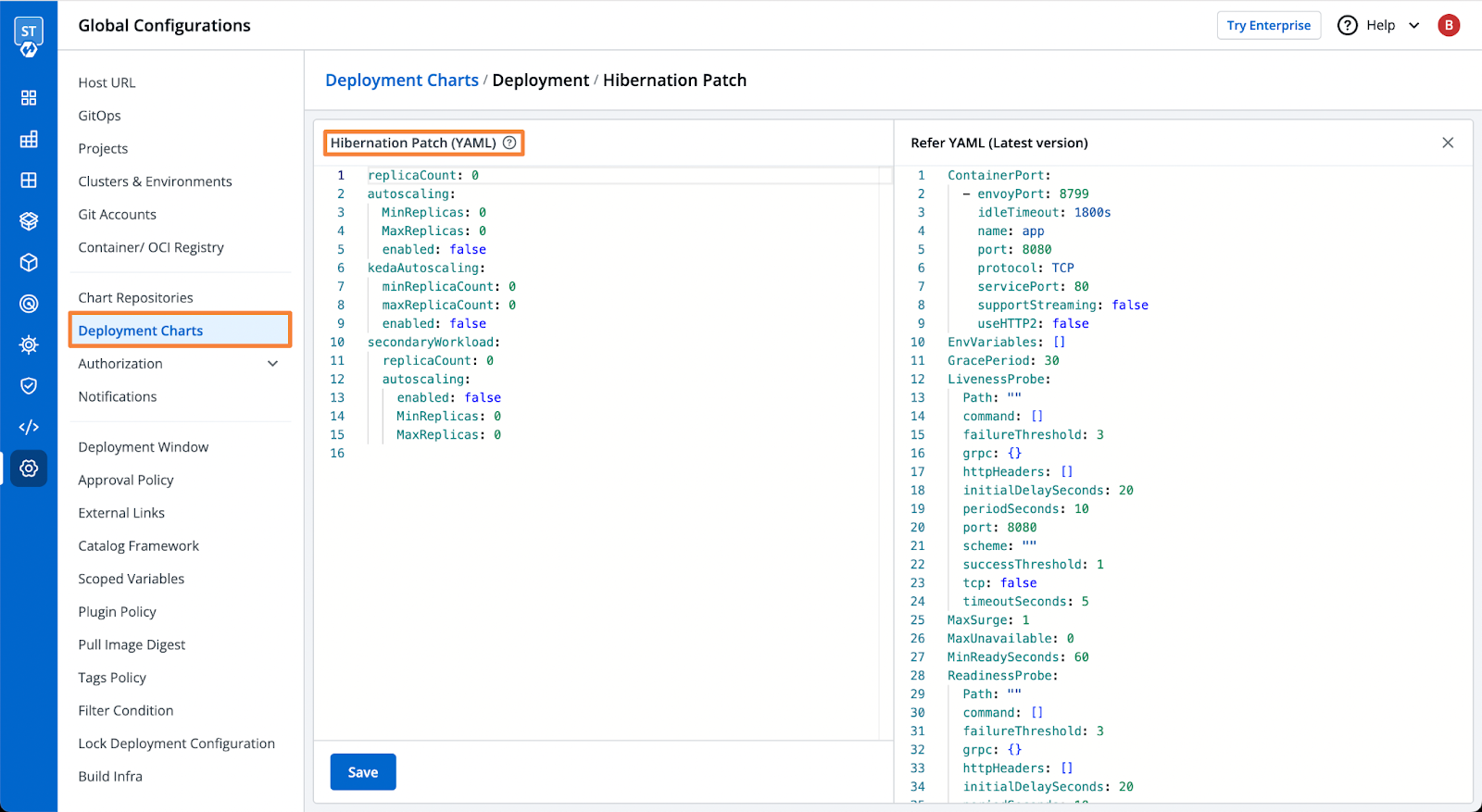The width and height of the screenshot is (1482, 812).
Task: Open the stacked layers icon in sidebar
Action: [29, 221]
